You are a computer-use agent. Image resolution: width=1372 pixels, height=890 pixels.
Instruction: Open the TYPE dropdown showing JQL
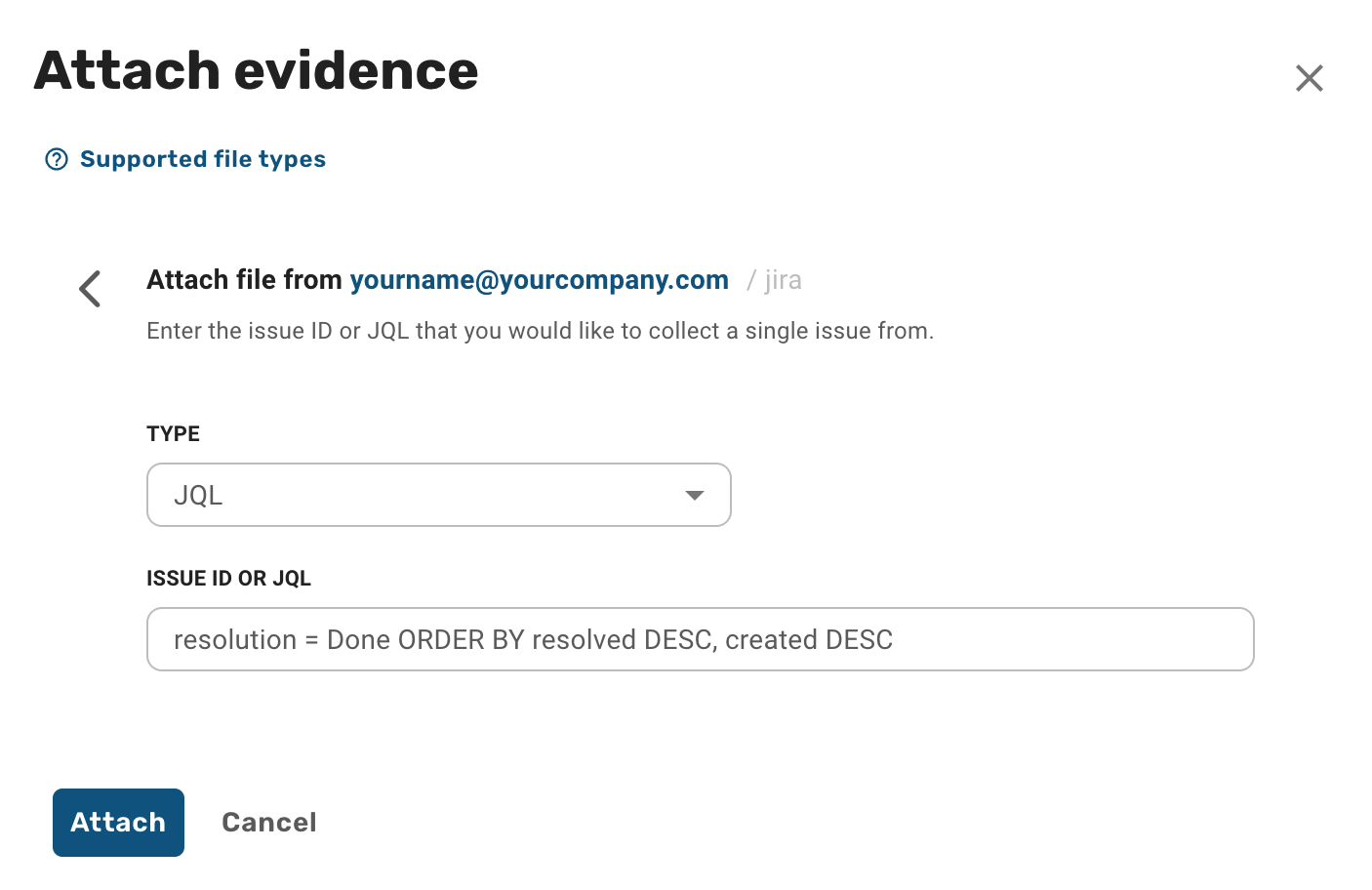(439, 495)
